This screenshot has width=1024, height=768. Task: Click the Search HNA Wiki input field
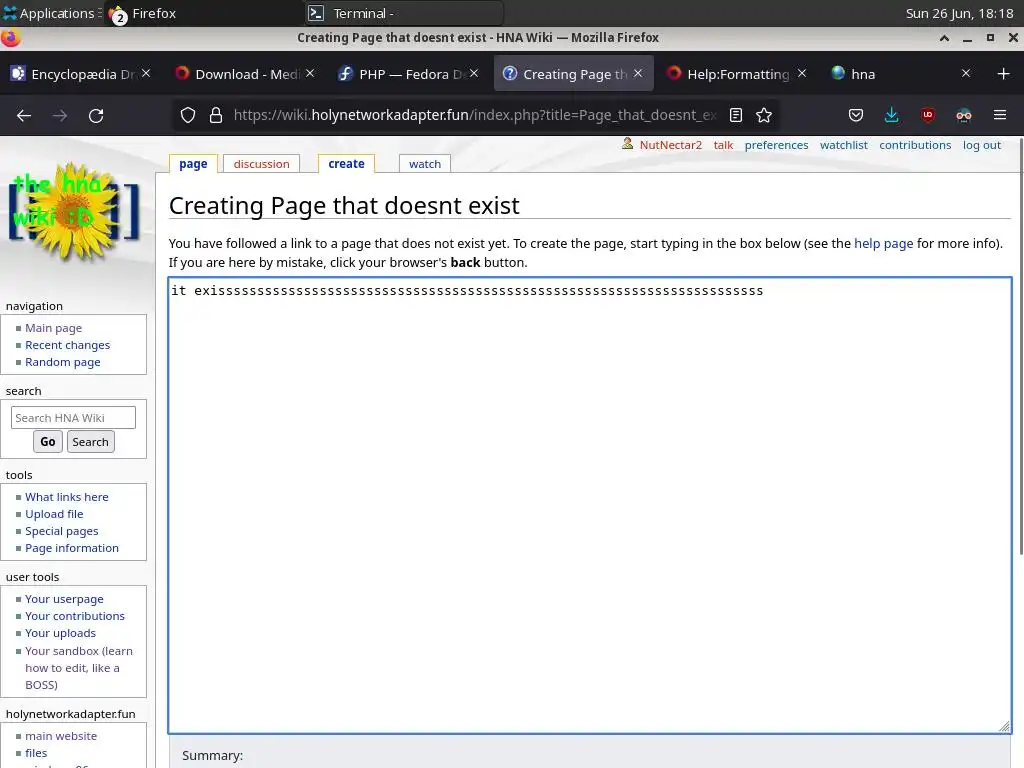pyautogui.click(x=73, y=417)
